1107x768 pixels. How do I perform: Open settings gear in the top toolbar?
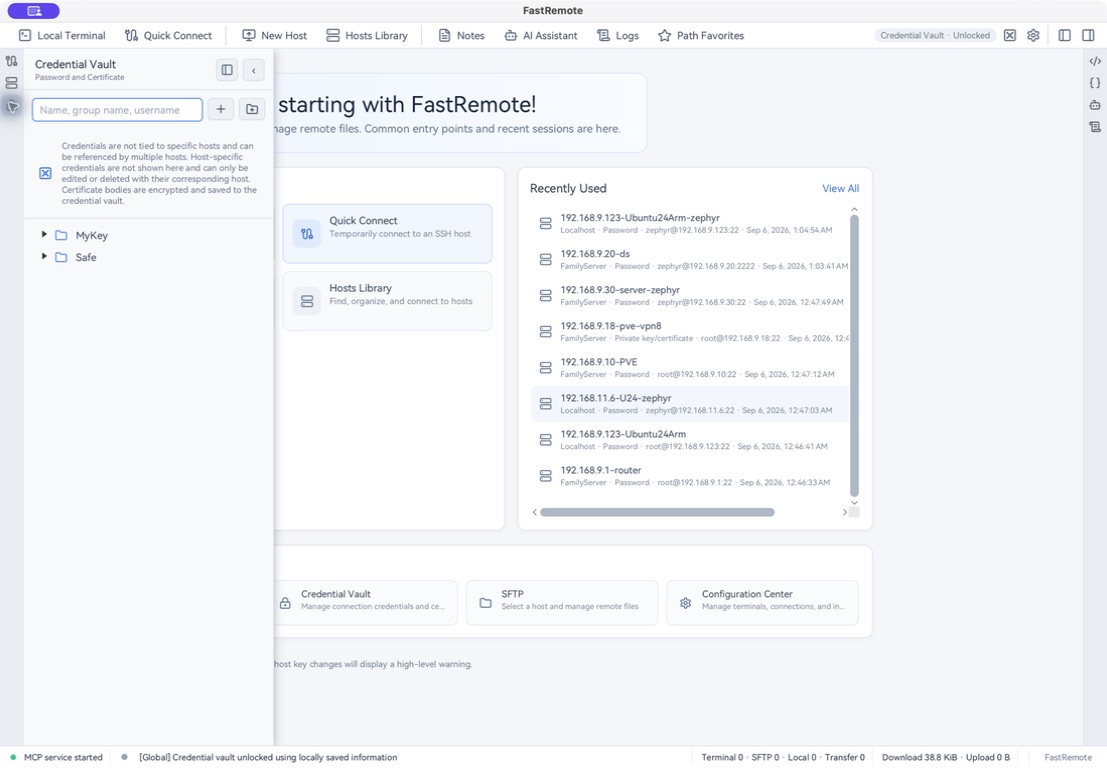click(1033, 35)
